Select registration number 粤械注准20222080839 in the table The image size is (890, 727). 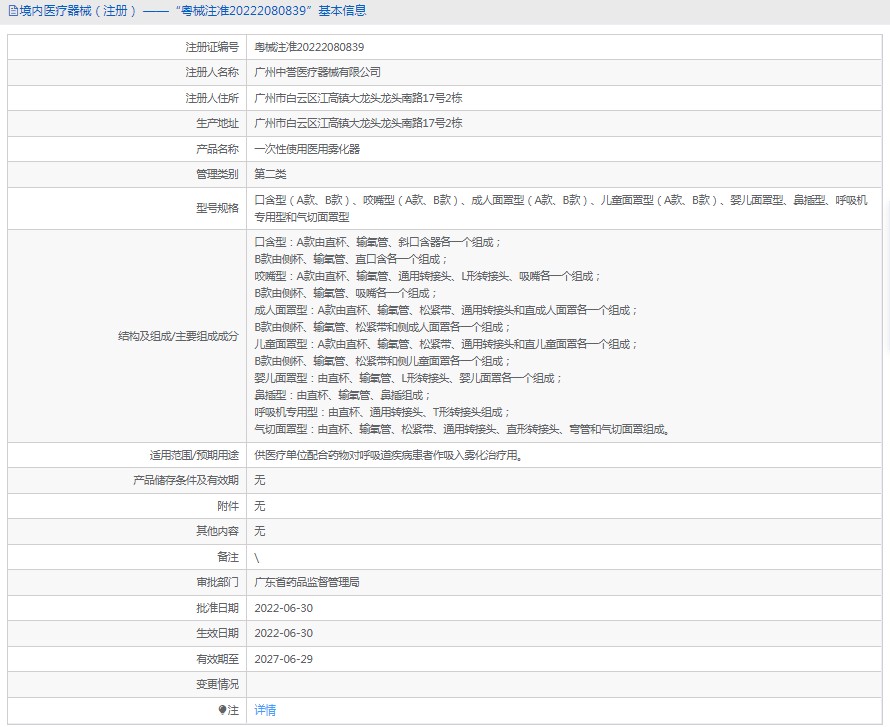click(309, 47)
